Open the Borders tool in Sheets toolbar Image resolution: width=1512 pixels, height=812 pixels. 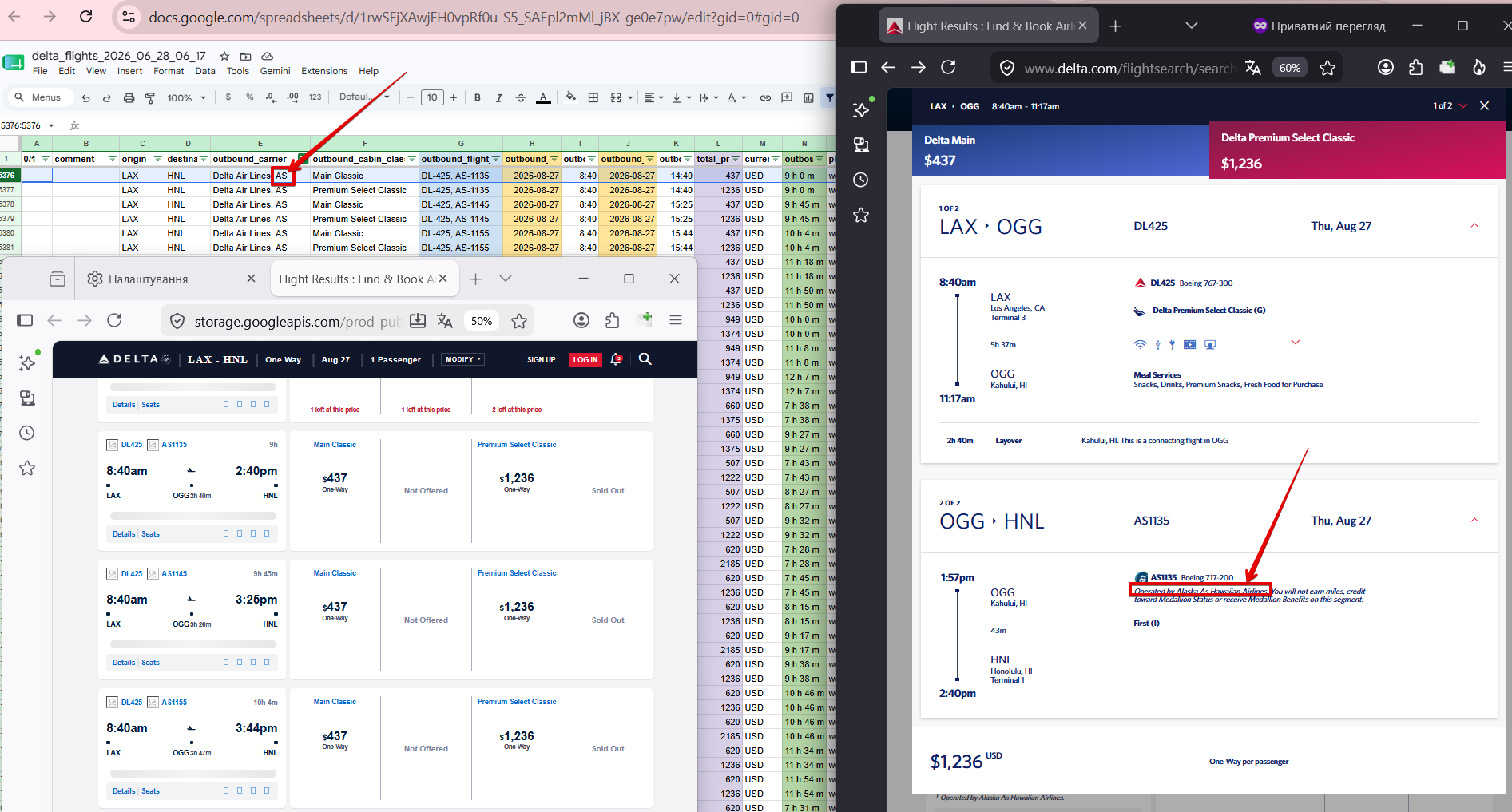pyautogui.click(x=593, y=97)
